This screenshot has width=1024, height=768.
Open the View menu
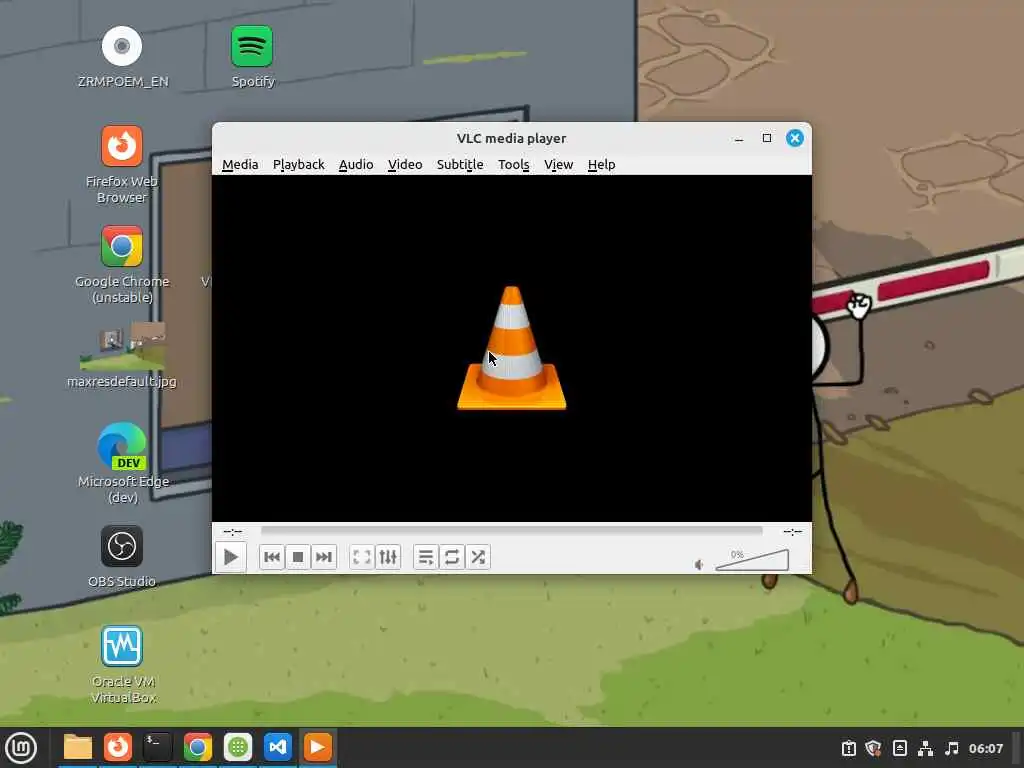pos(558,165)
